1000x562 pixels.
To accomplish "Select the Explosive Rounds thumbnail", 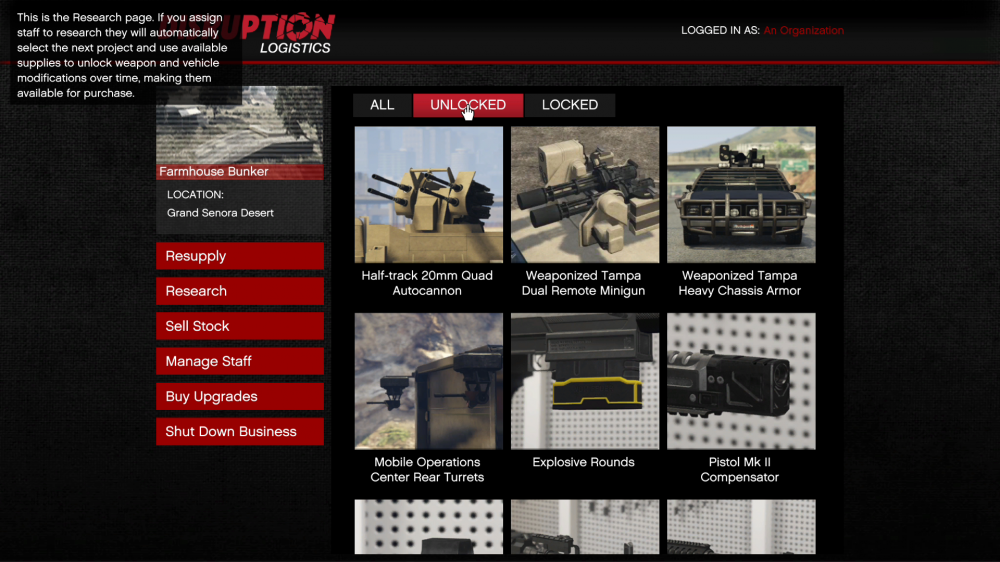I will 585,381.
